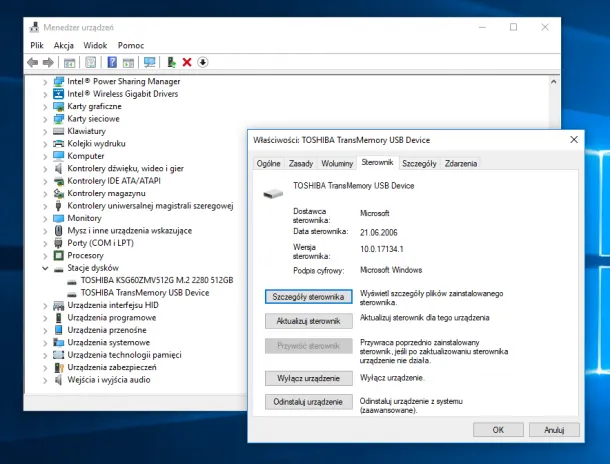Expand Urządzenia interfejsu HID node
The width and height of the screenshot is (610, 464).
coord(45,305)
